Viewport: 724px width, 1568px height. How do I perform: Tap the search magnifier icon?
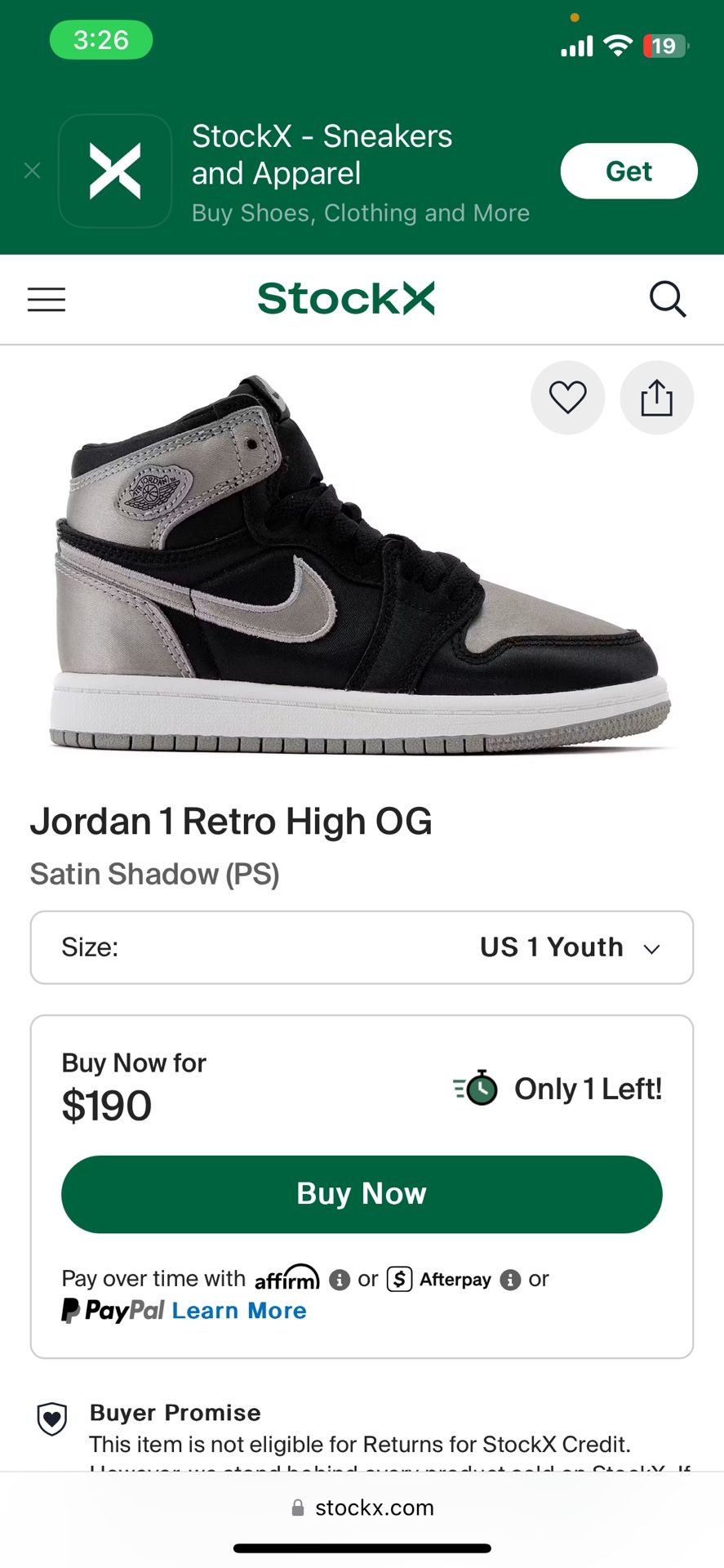pos(667,299)
